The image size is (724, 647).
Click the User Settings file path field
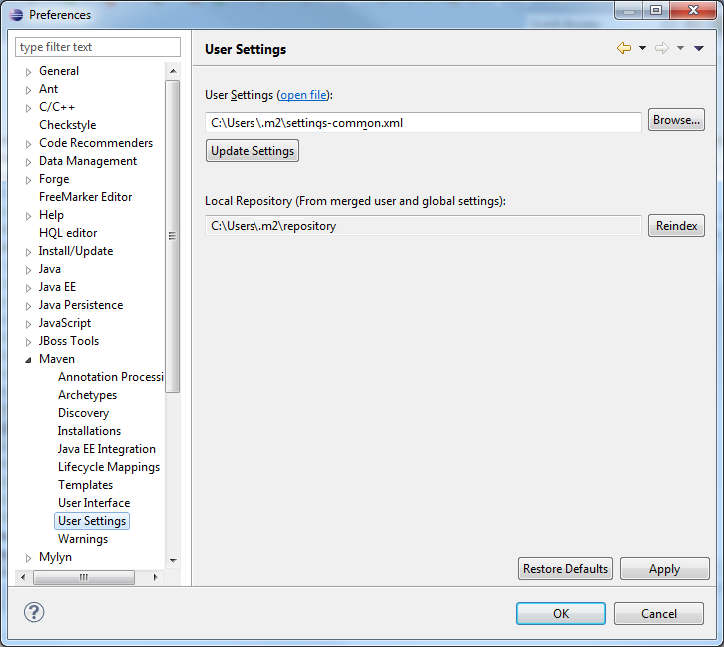422,123
